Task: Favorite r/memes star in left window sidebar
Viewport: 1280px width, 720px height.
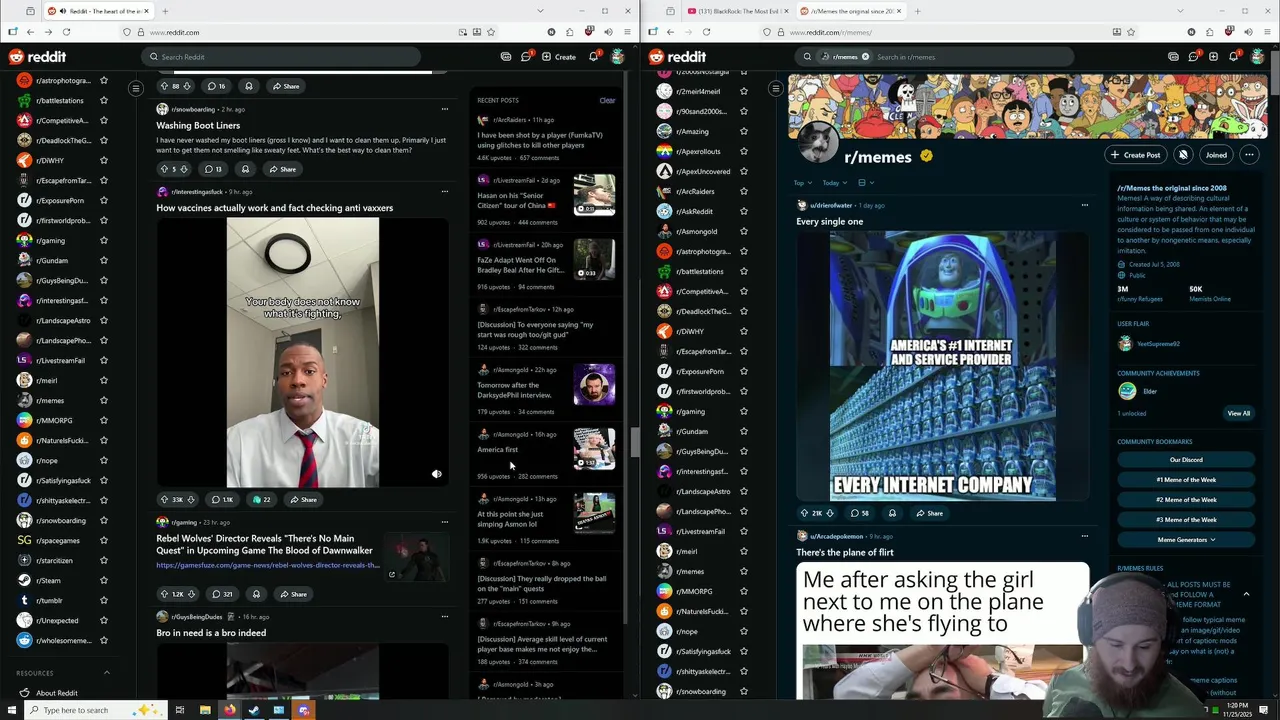Action: [104, 400]
